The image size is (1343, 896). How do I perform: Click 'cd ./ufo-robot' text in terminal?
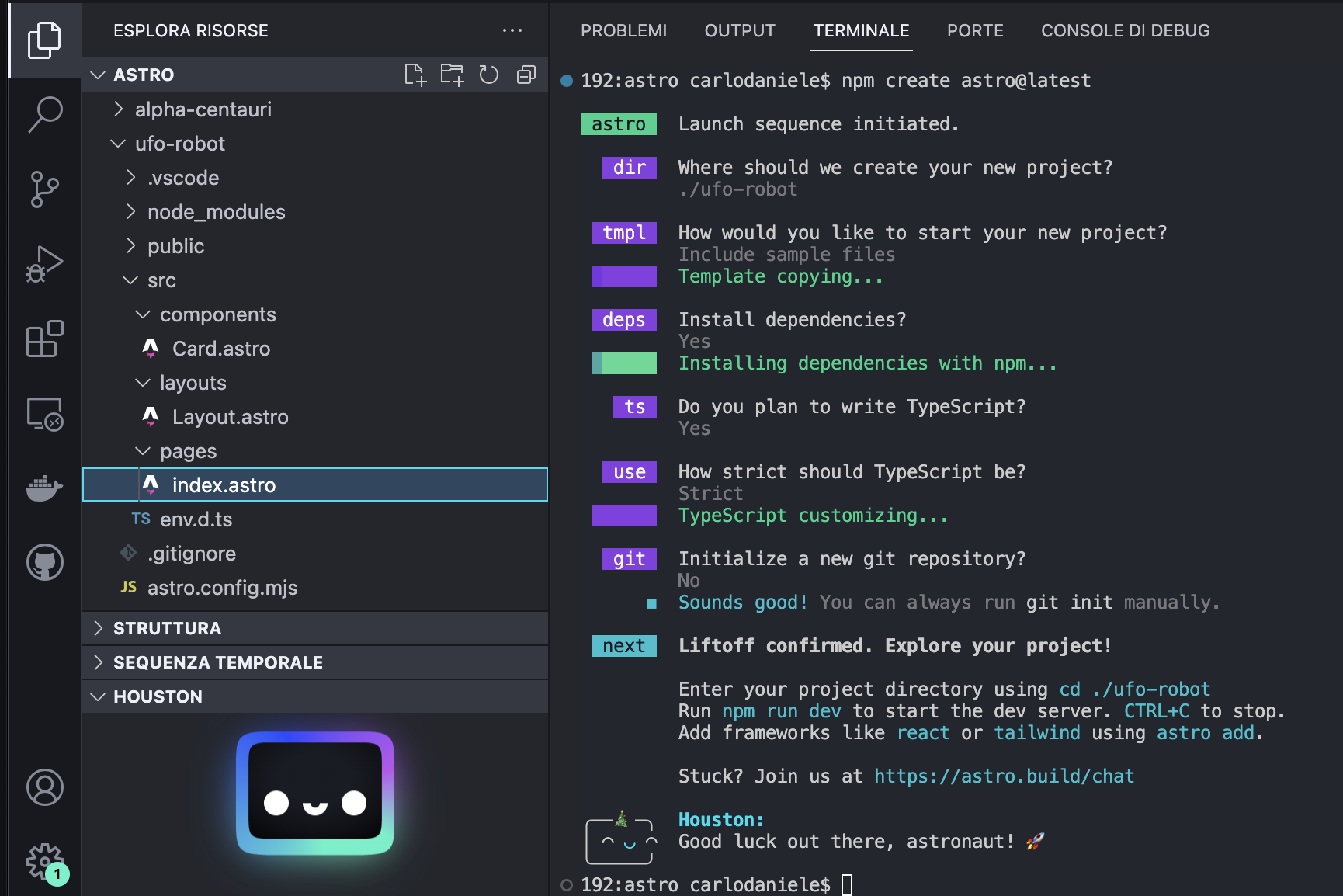(1134, 689)
